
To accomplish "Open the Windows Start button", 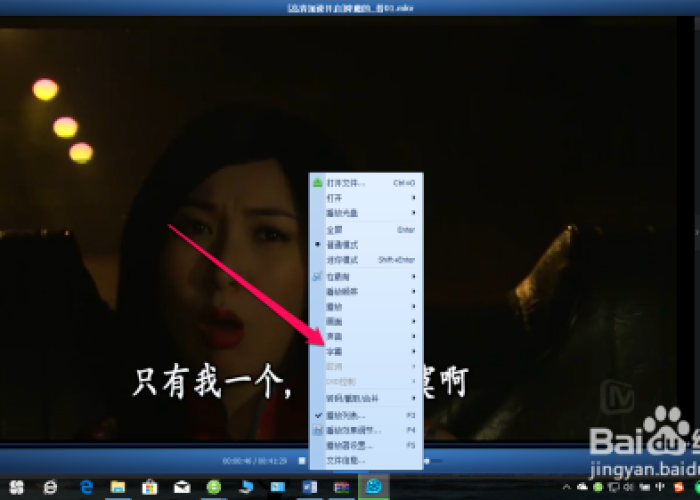I will (x=17, y=487).
